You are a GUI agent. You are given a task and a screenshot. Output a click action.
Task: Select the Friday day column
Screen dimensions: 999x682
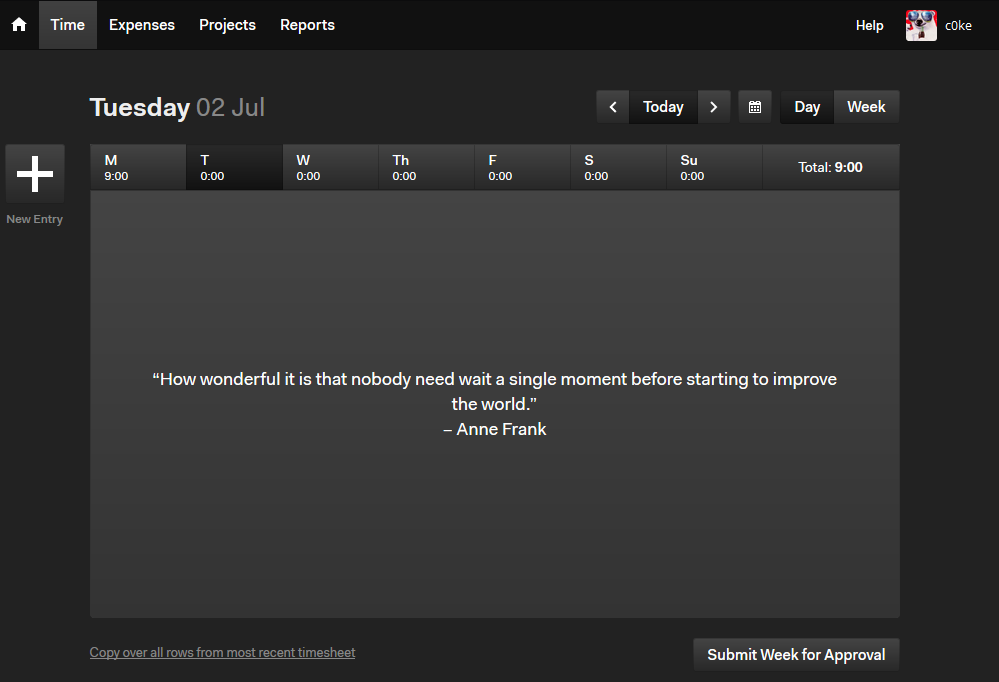coord(522,168)
